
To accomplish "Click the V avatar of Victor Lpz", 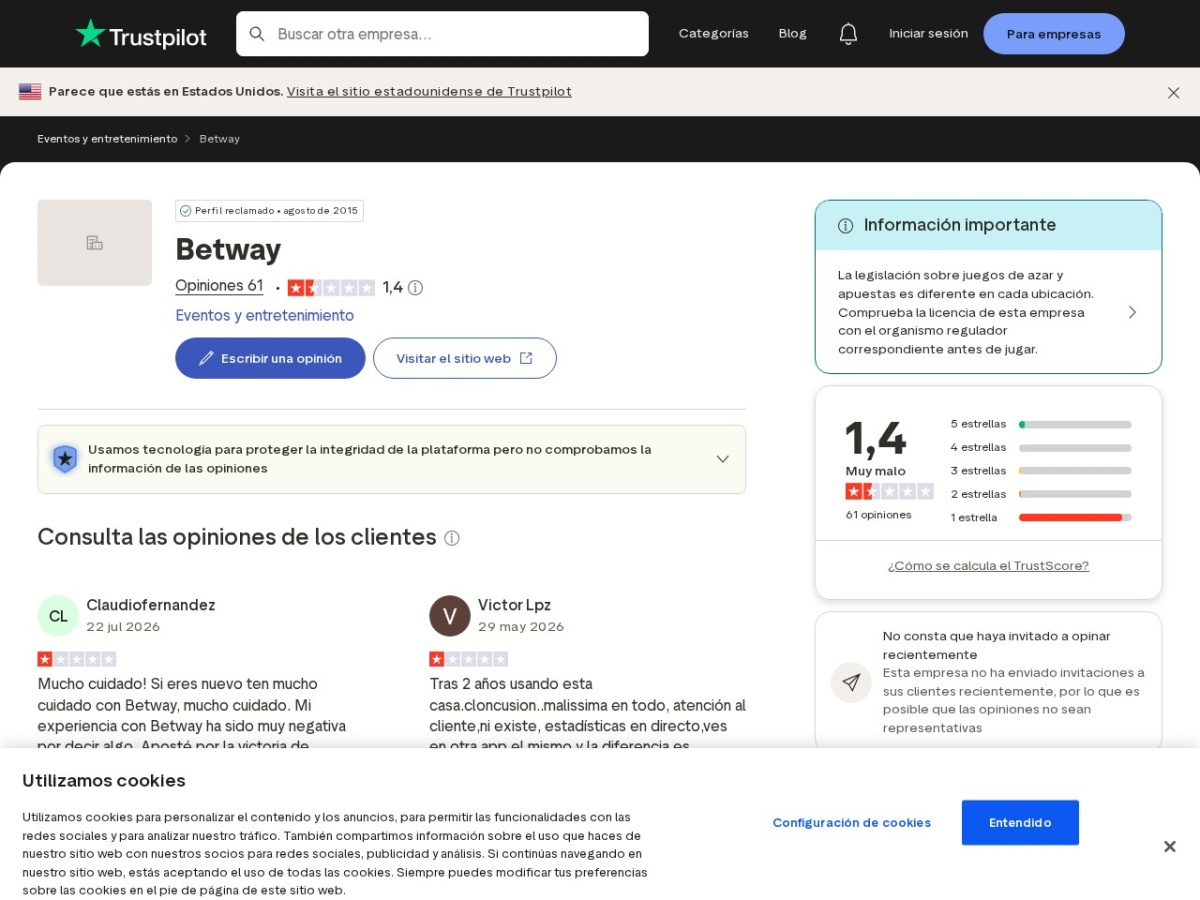I will [450, 616].
